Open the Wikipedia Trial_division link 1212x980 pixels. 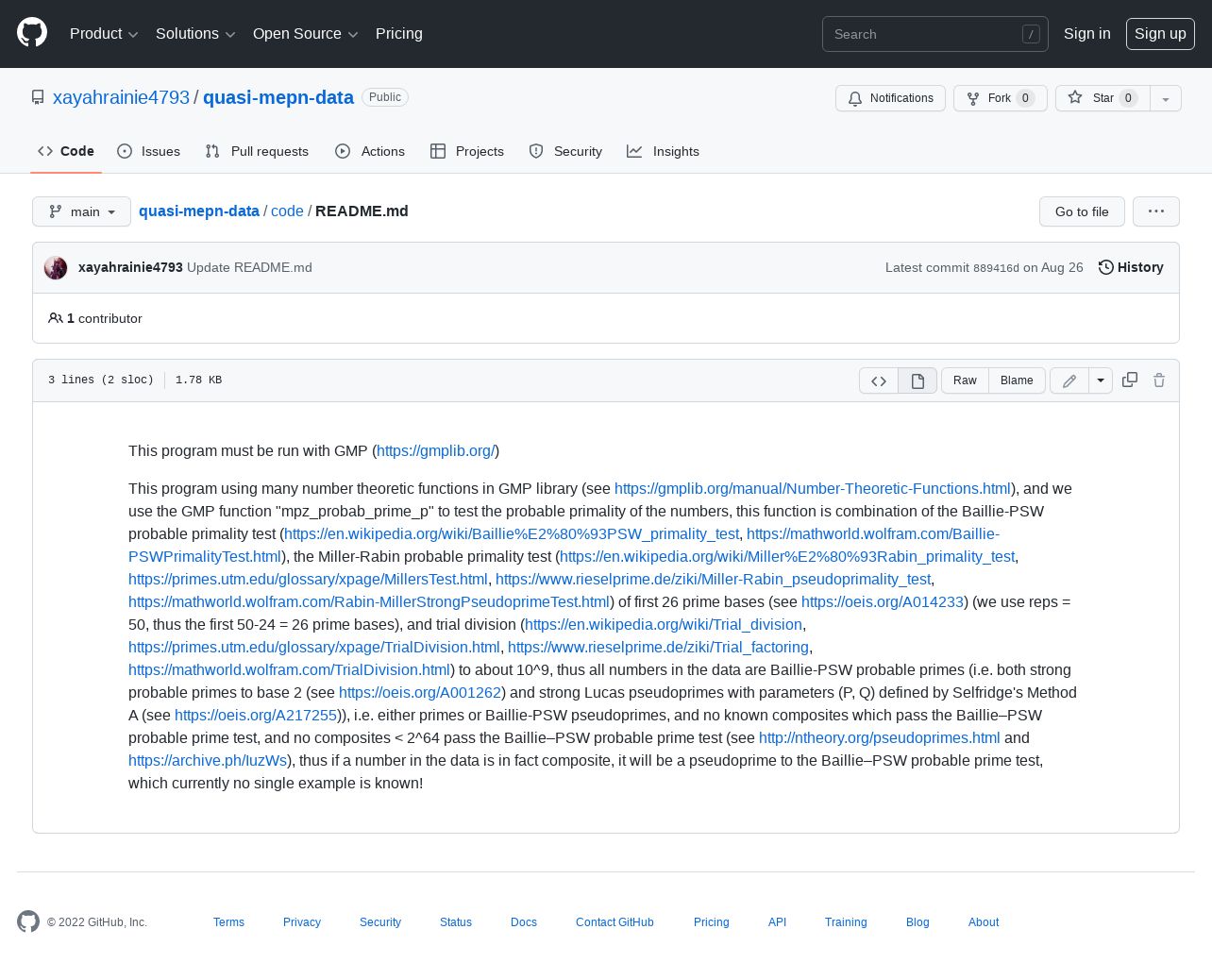664,625
